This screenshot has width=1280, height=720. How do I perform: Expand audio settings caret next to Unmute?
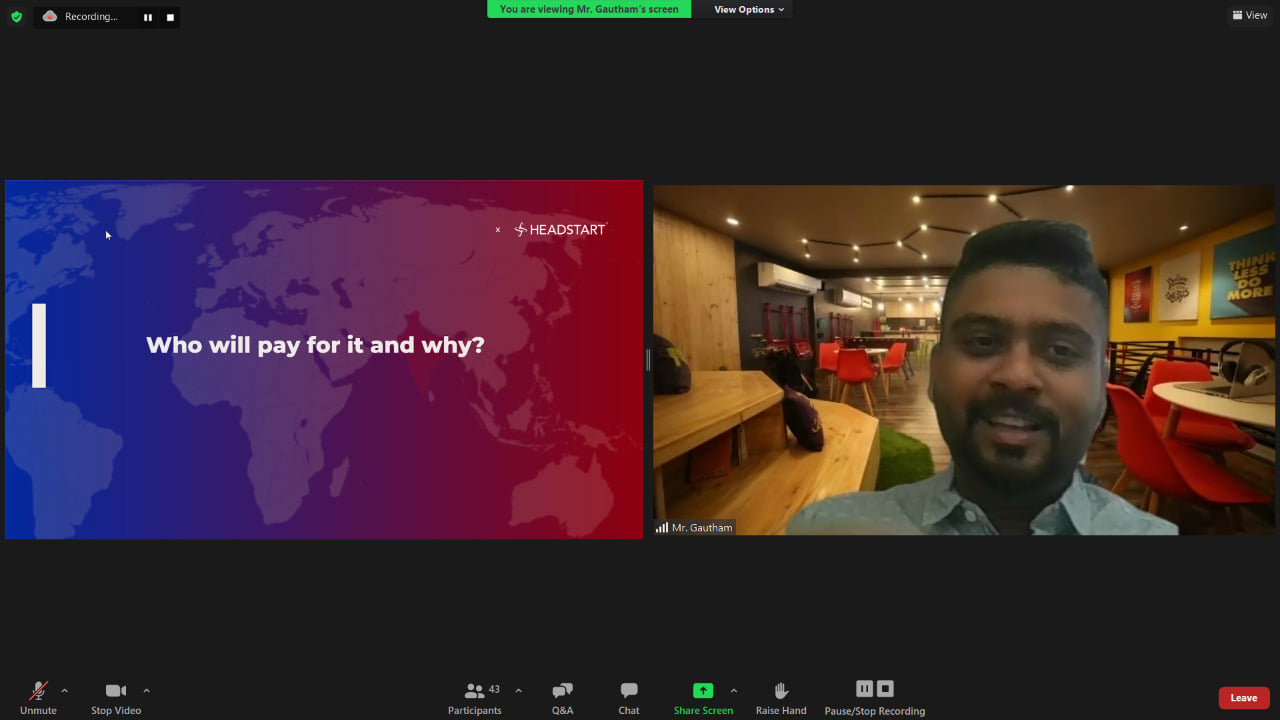point(65,690)
